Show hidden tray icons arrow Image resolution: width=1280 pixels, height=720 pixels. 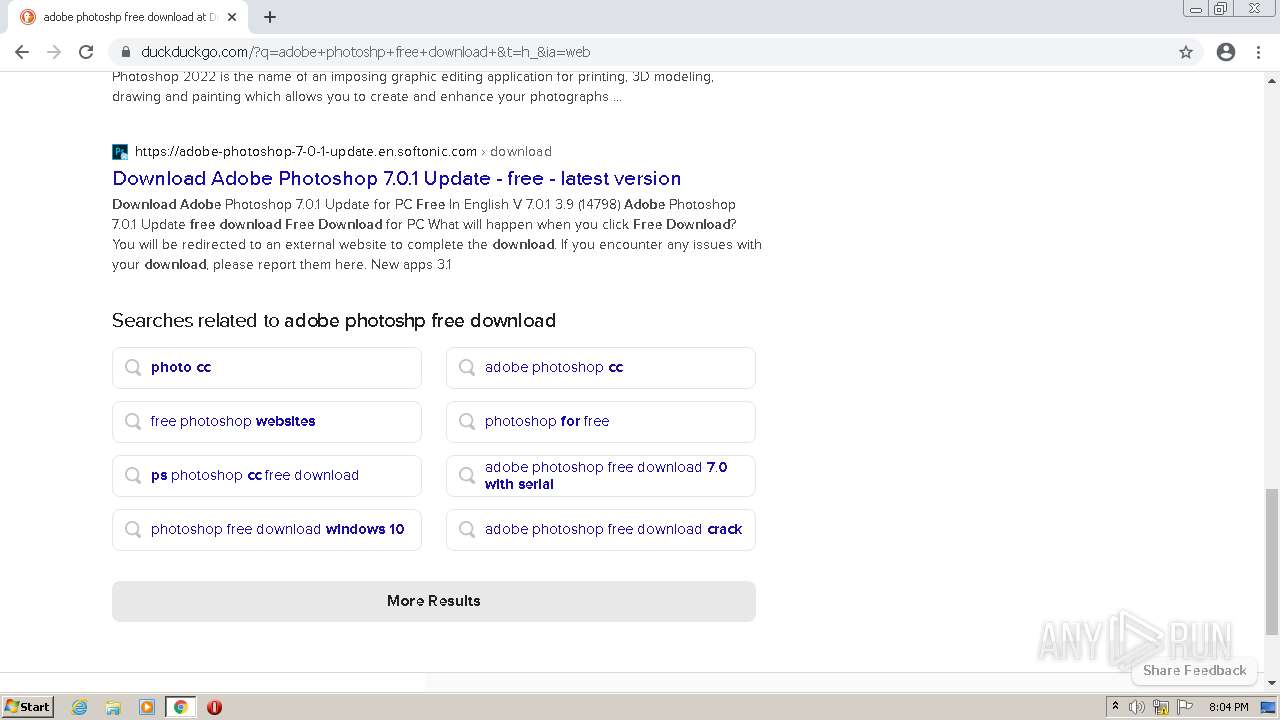click(x=1115, y=707)
